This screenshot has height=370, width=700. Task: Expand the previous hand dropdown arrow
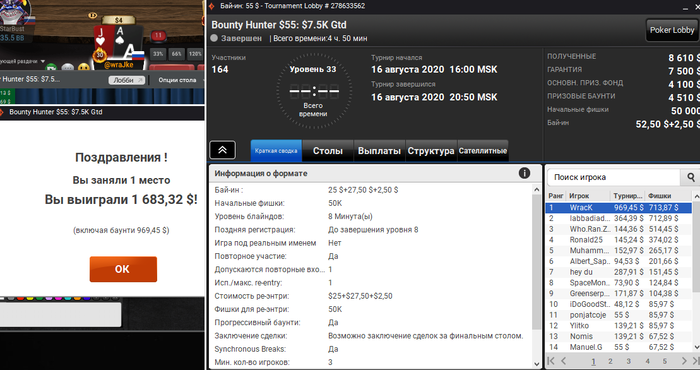(x=43, y=61)
